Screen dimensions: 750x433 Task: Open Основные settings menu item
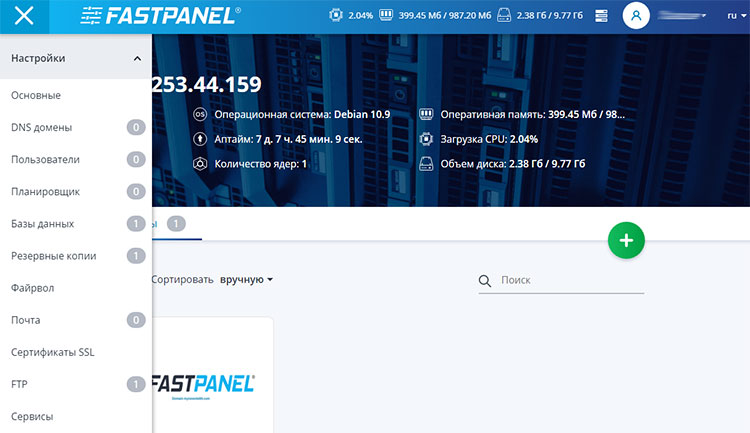coord(36,95)
